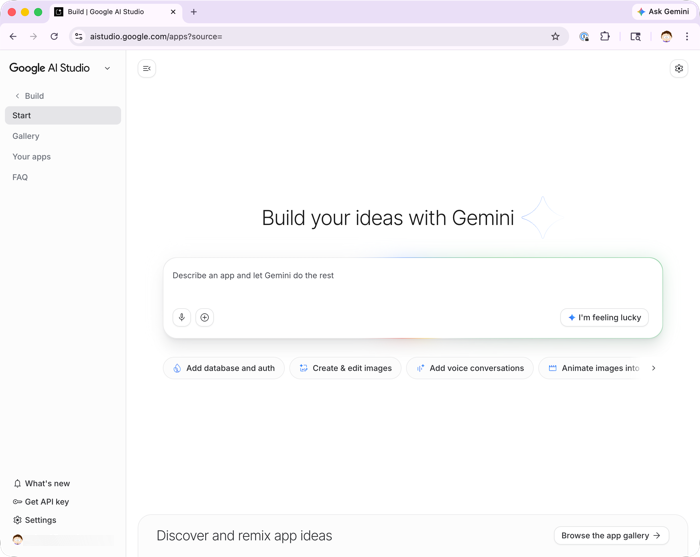Open Chrome's three-dot menu
The width and height of the screenshot is (700, 557).
point(687,36)
